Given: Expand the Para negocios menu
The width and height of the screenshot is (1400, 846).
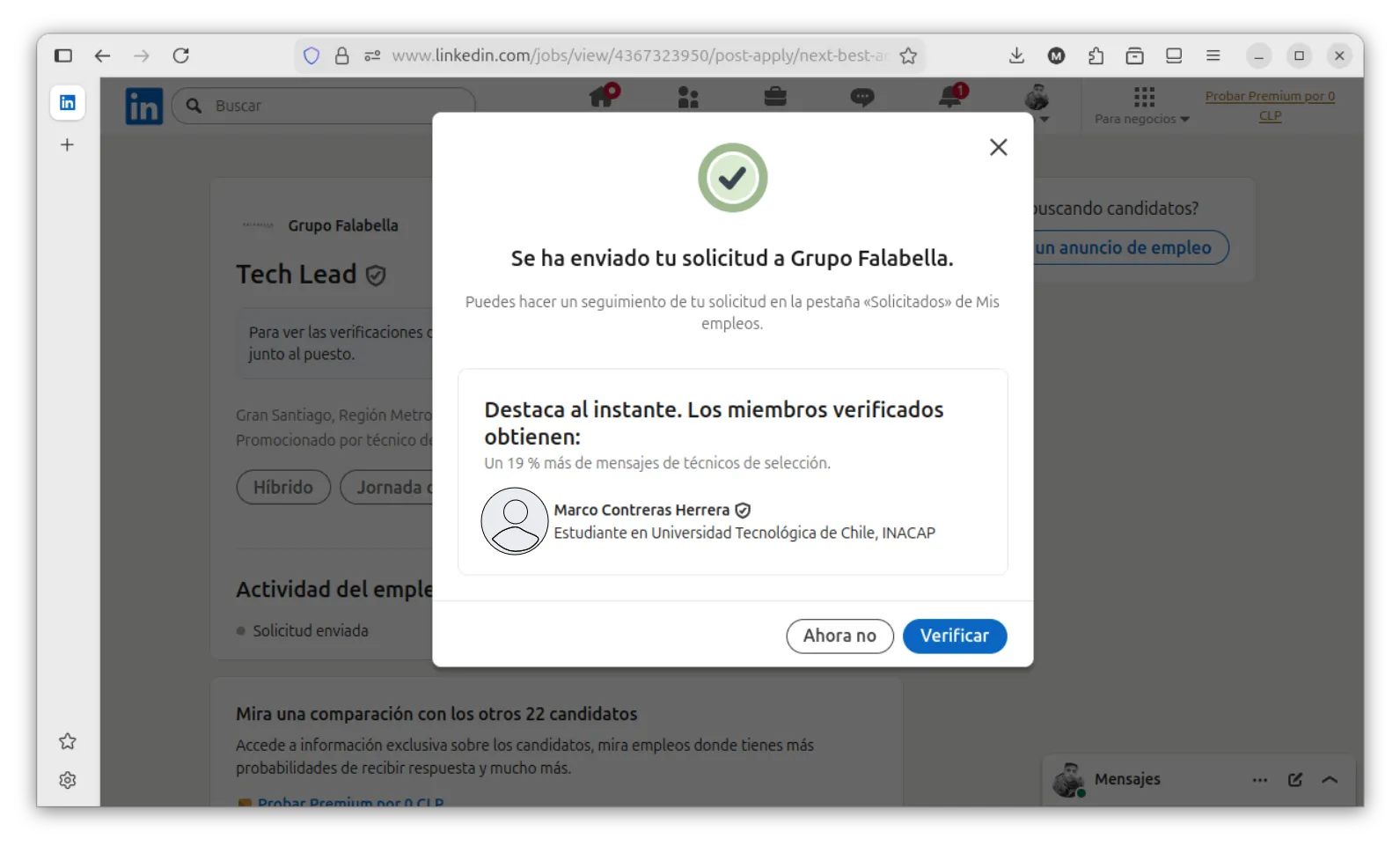Looking at the screenshot, I should coord(1142,106).
